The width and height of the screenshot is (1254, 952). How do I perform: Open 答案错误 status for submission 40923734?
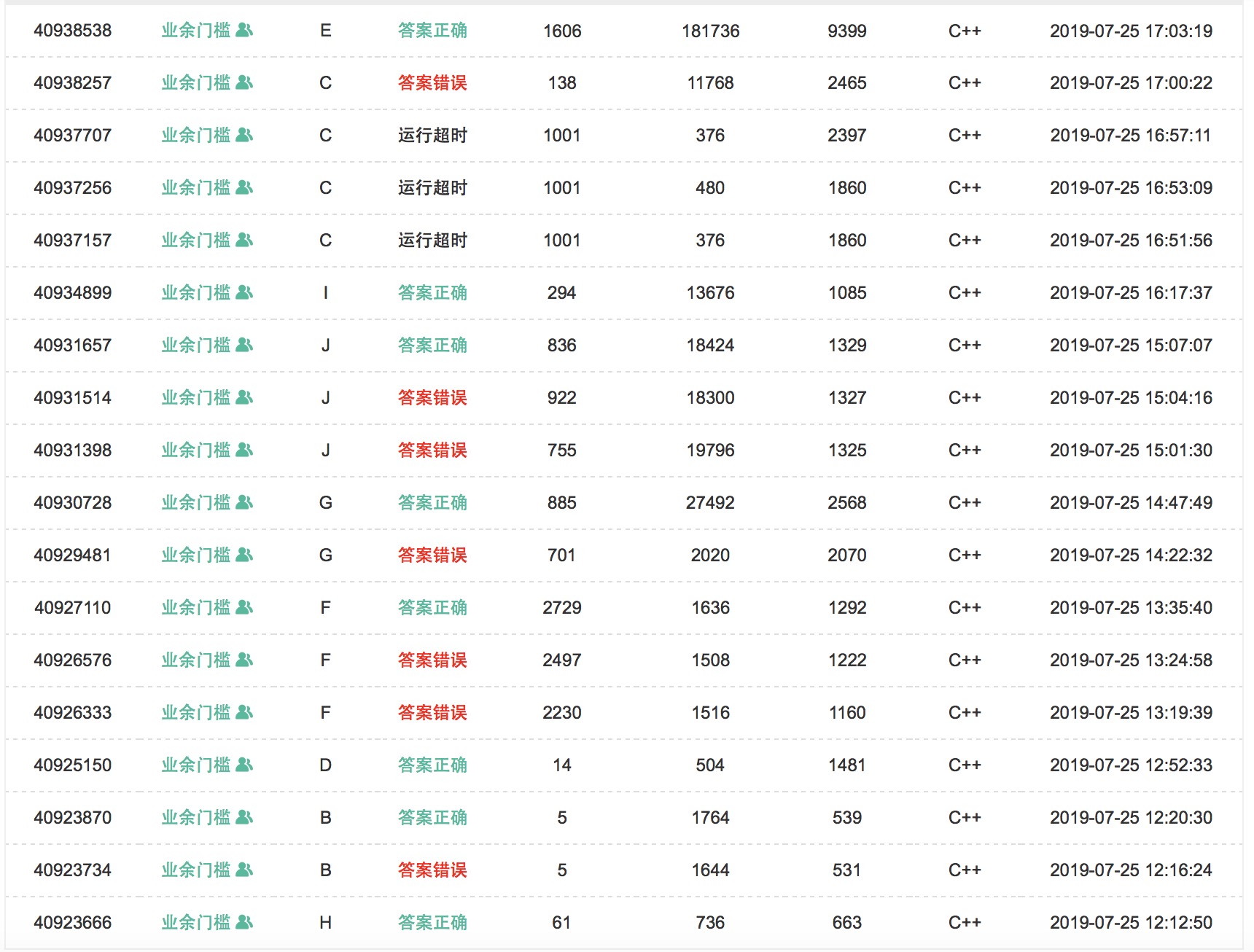432,870
